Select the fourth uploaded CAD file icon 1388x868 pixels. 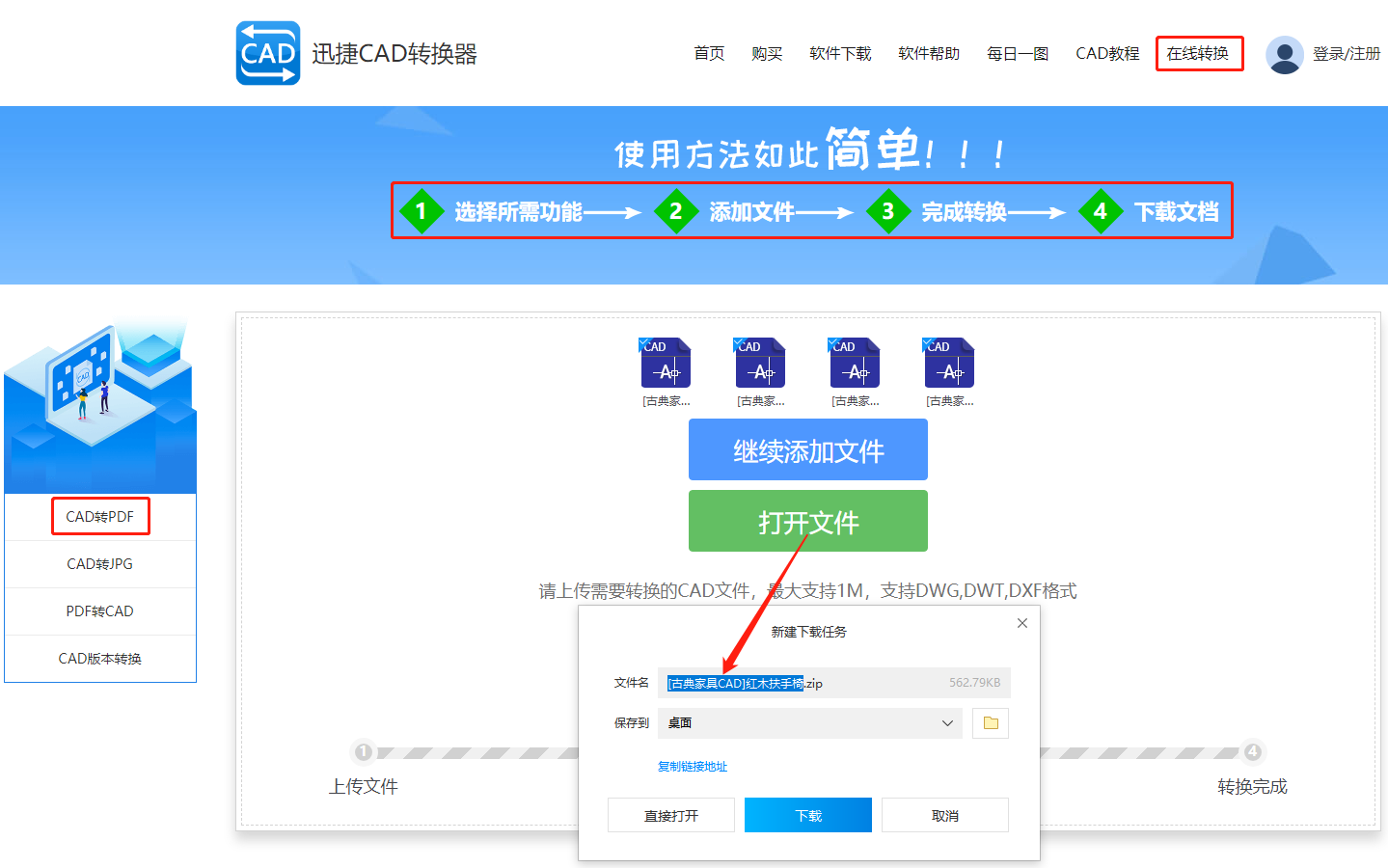click(949, 364)
